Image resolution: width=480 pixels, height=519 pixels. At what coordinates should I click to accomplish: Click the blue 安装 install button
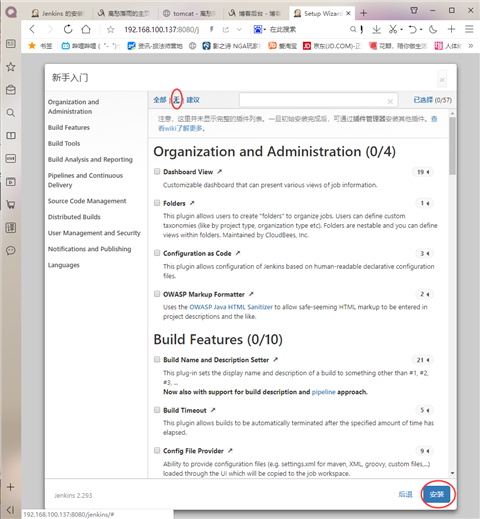pyautogui.click(x=437, y=494)
